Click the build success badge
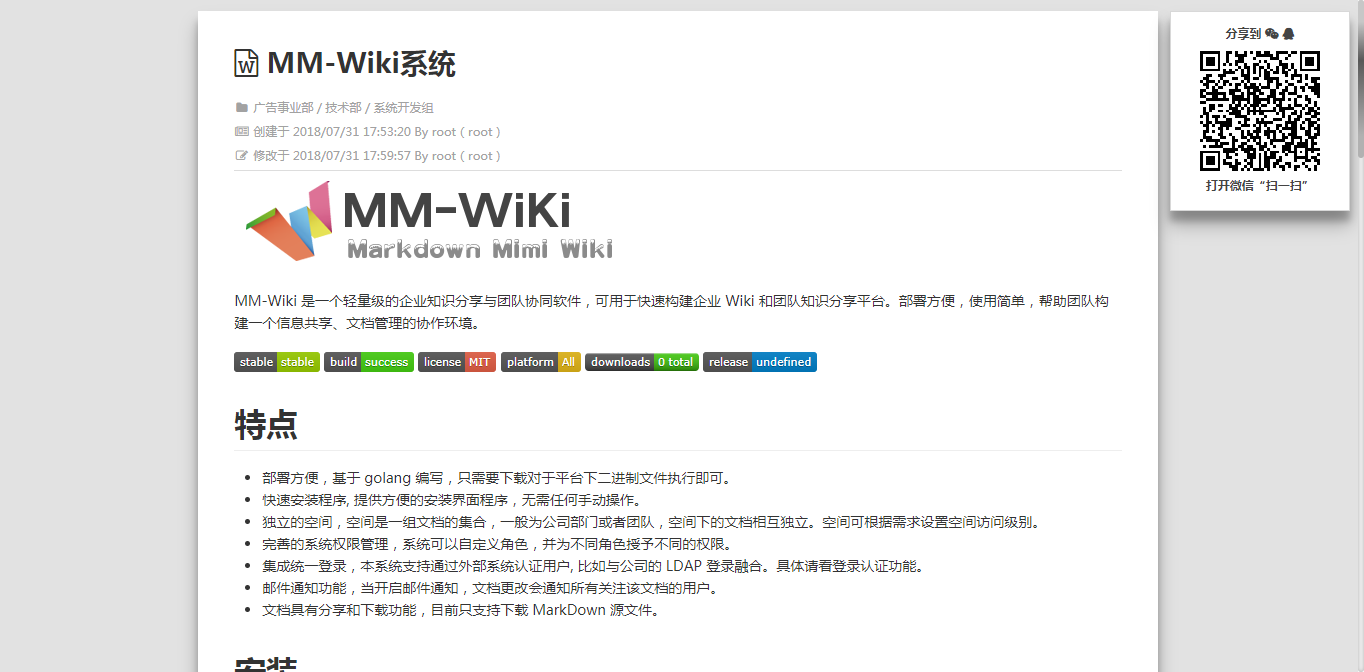Viewport: 1364px width, 672px height. pos(369,362)
